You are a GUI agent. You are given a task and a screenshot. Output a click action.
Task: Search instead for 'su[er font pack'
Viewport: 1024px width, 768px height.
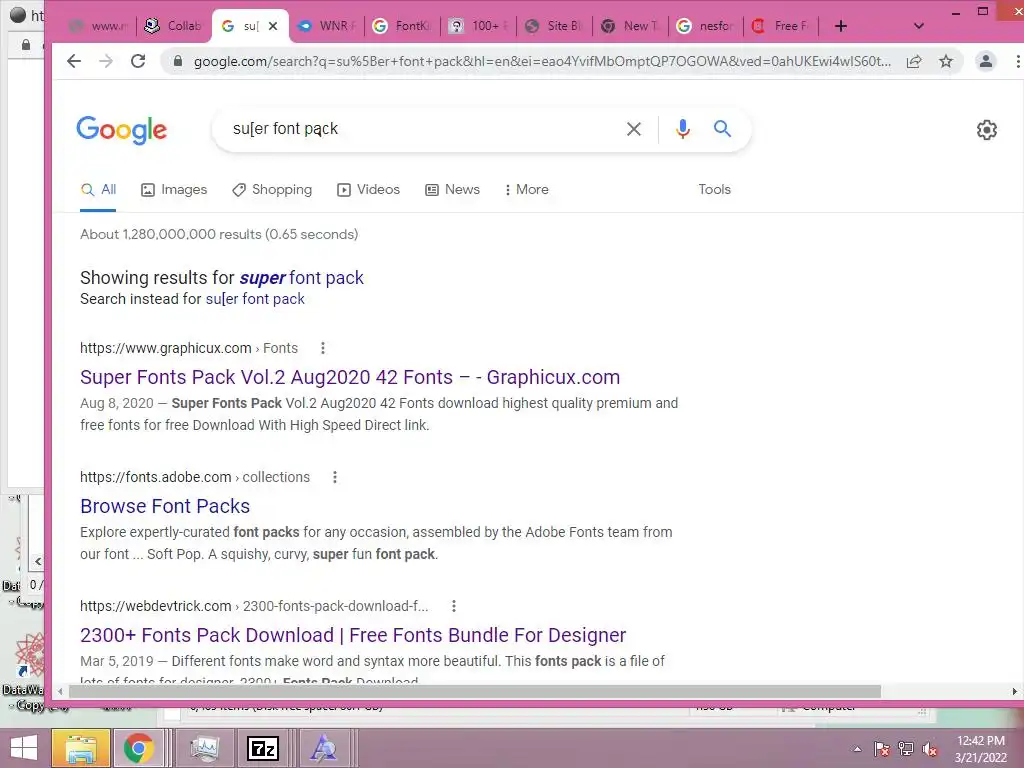(x=255, y=299)
